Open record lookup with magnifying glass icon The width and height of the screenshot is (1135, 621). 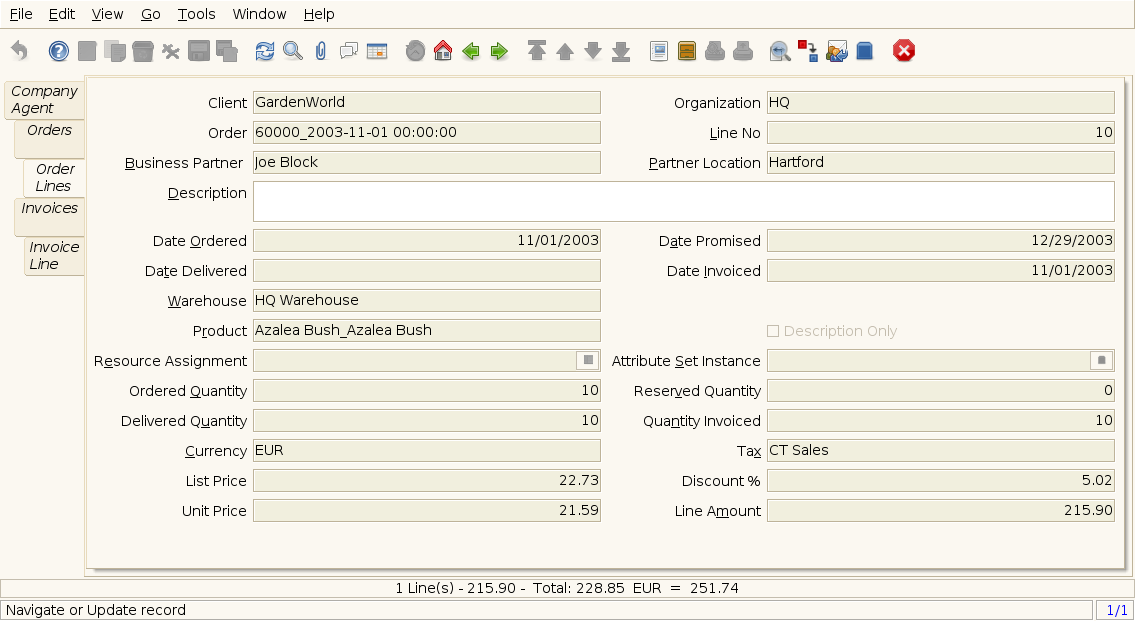point(292,51)
